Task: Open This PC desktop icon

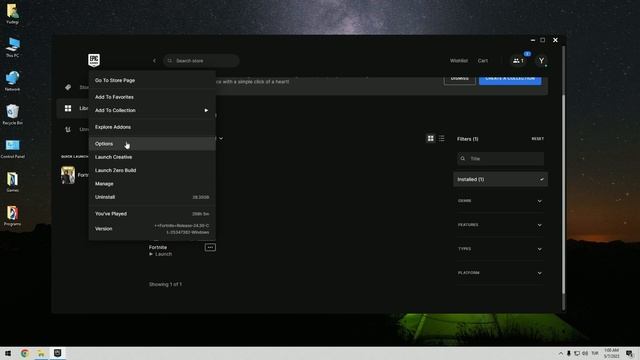Action: click(13, 47)
